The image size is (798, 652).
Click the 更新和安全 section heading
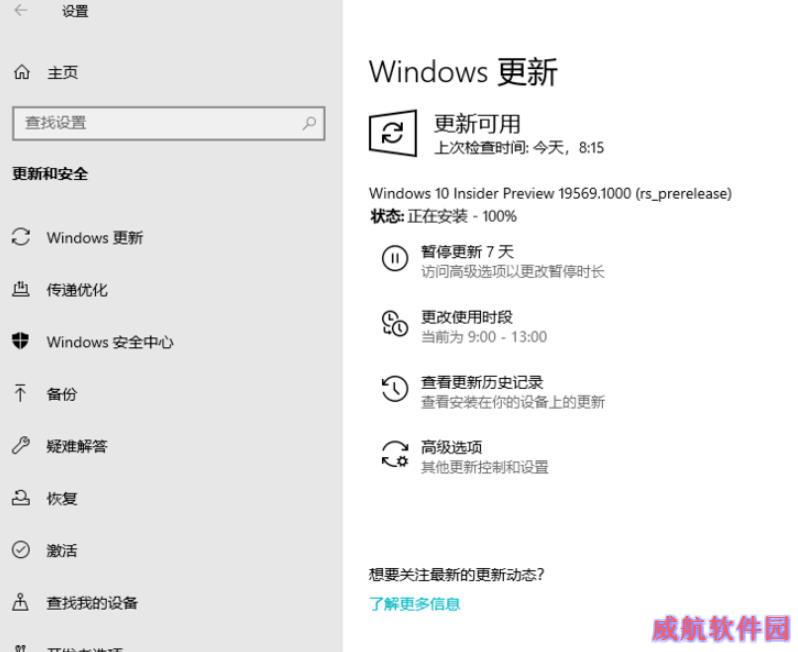click(50, 174)
